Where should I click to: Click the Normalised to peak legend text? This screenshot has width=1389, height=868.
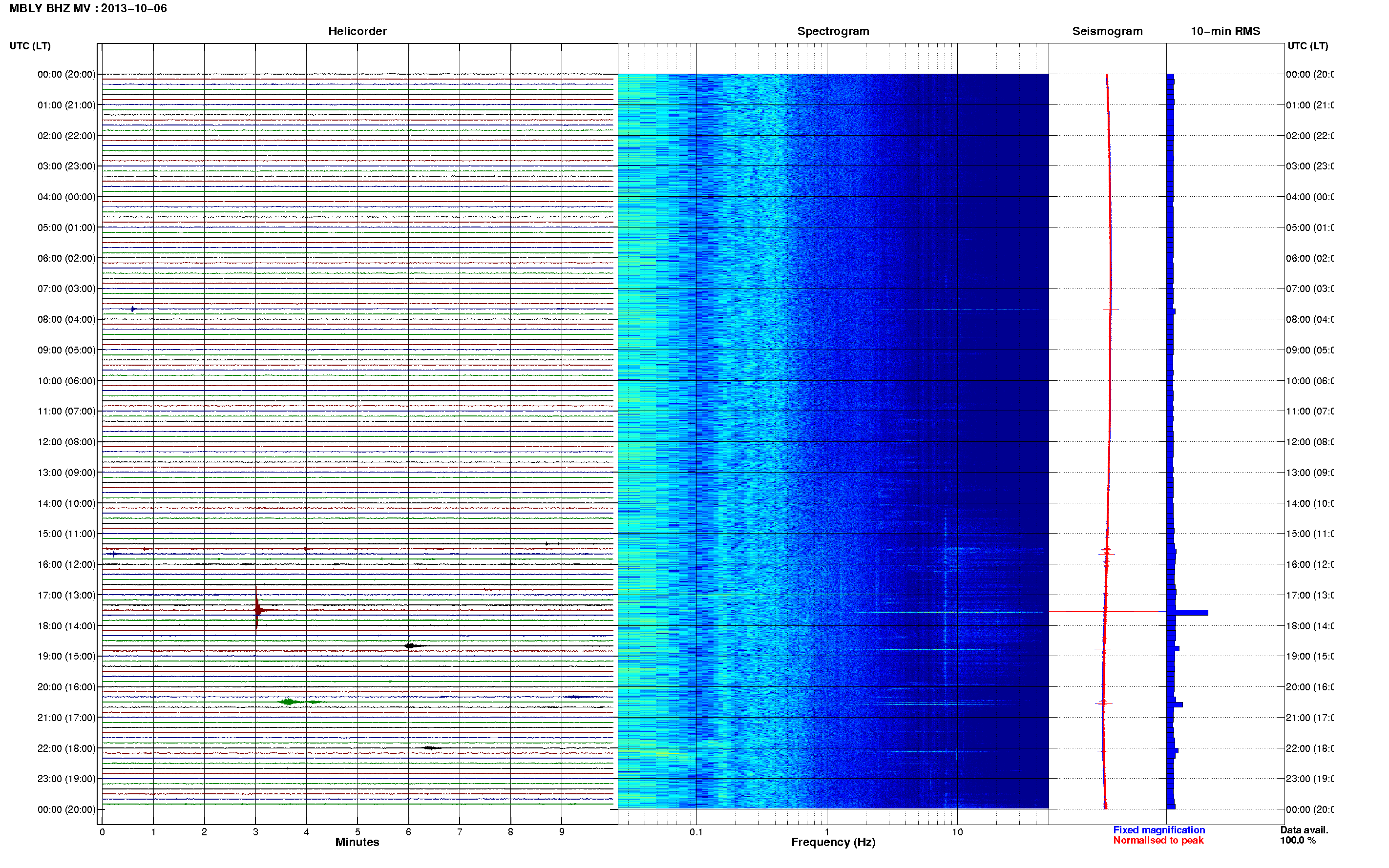point(1158,841)
